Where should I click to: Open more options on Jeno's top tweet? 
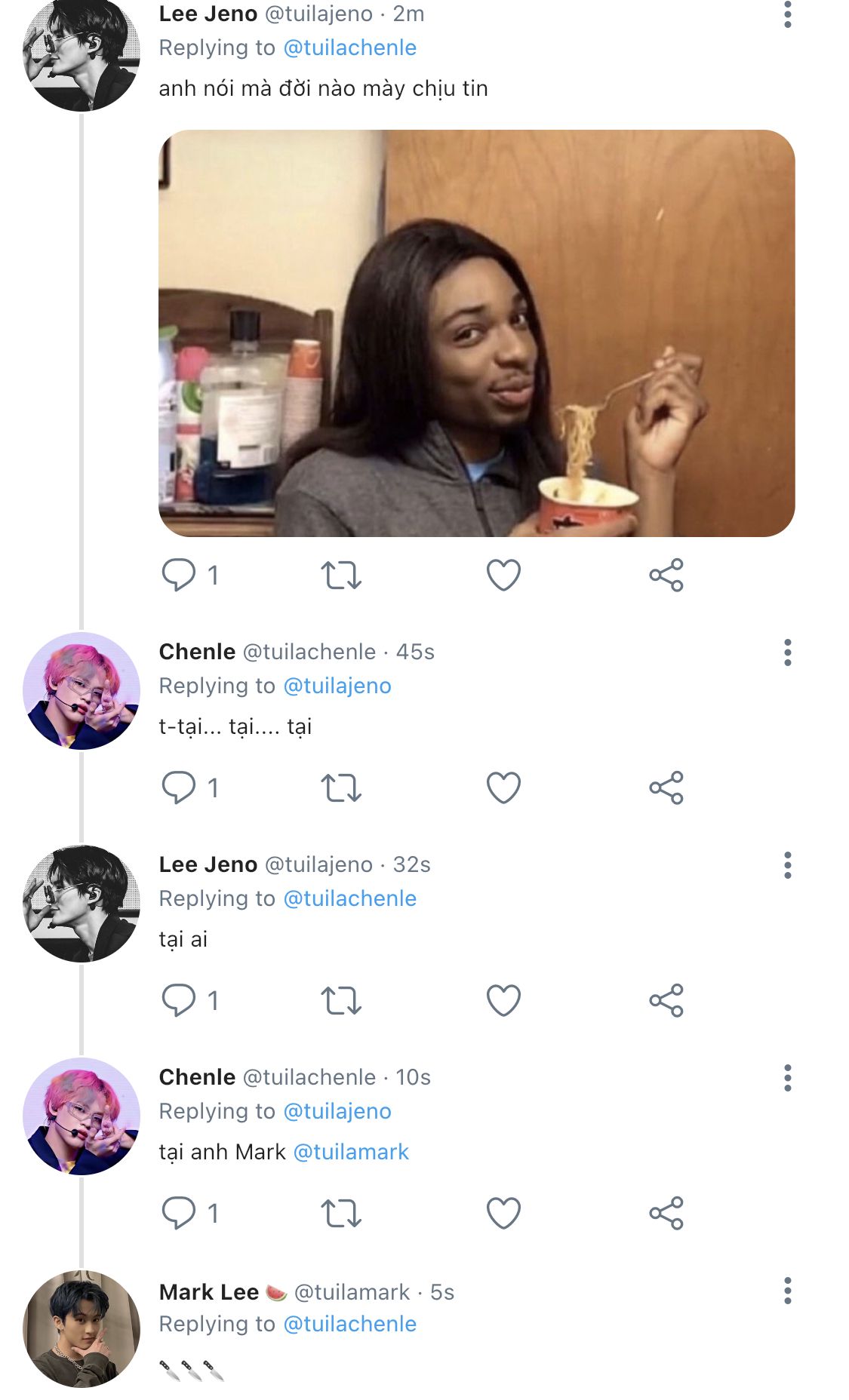point(787,14)
